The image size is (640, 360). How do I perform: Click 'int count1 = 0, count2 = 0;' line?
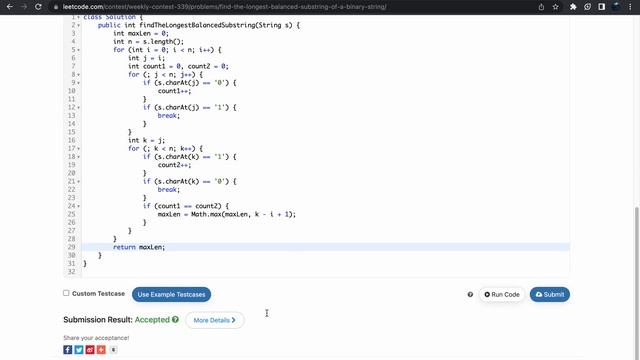pyautogui.click(x=178, y=66)
